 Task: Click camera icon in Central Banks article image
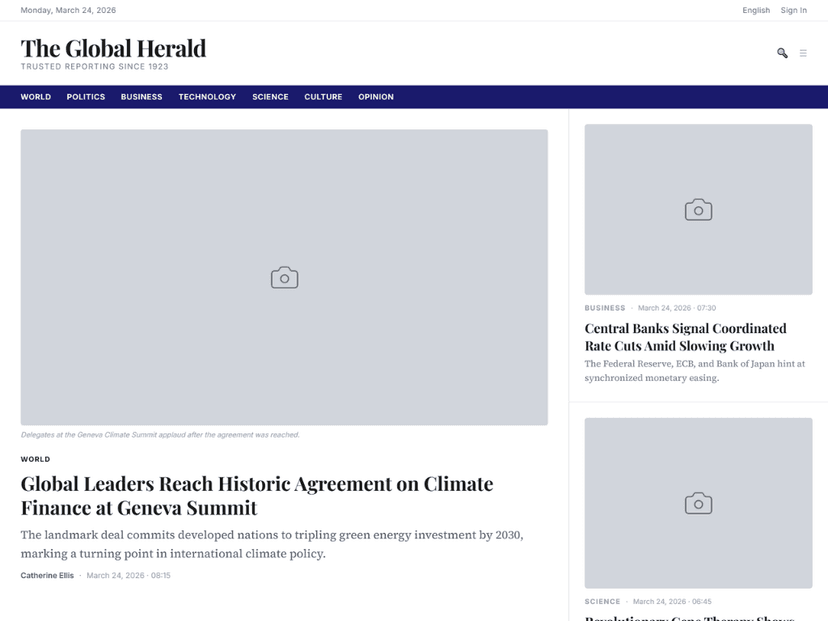[698, 210]
